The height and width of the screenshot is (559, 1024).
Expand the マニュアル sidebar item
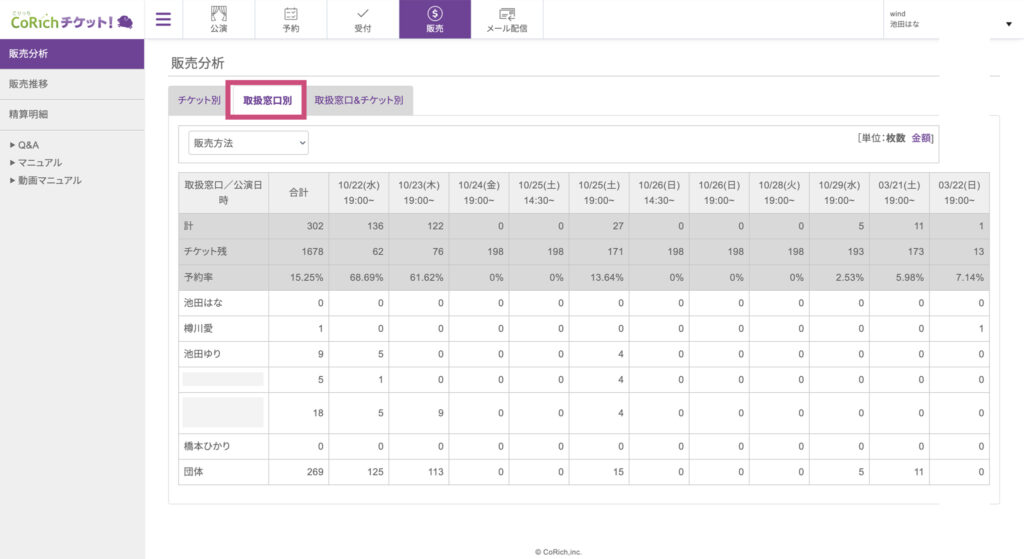point(36,162)
